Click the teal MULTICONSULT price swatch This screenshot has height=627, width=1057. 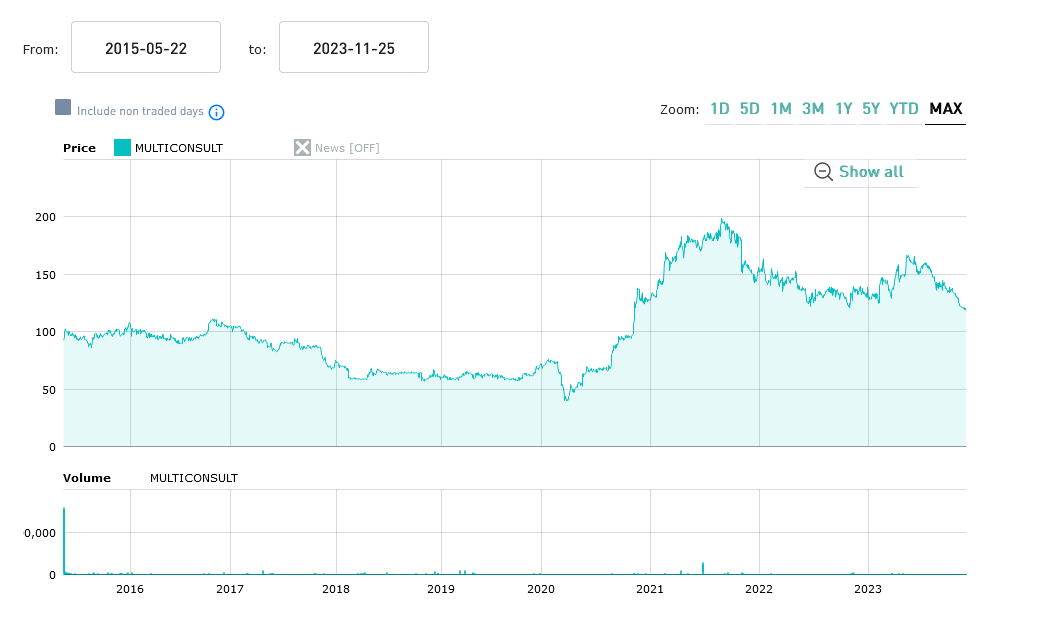[x=122, y=148]
